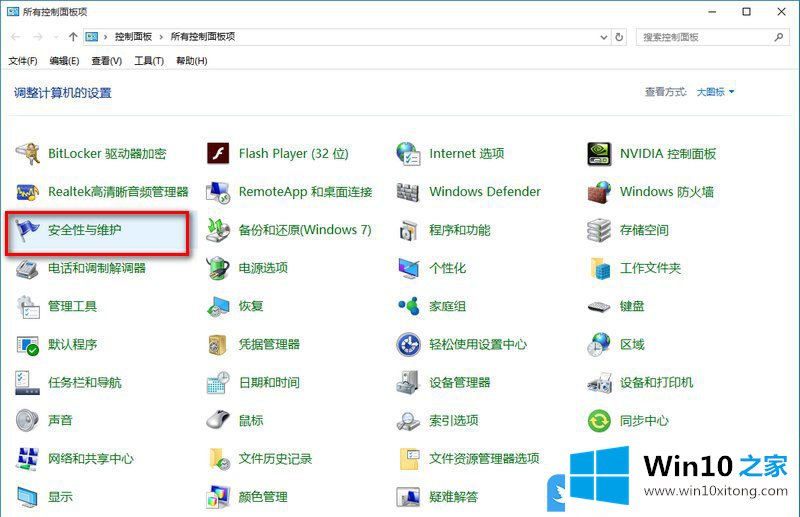Go up one folder level

pyautogui.click(x=73, y=37)
